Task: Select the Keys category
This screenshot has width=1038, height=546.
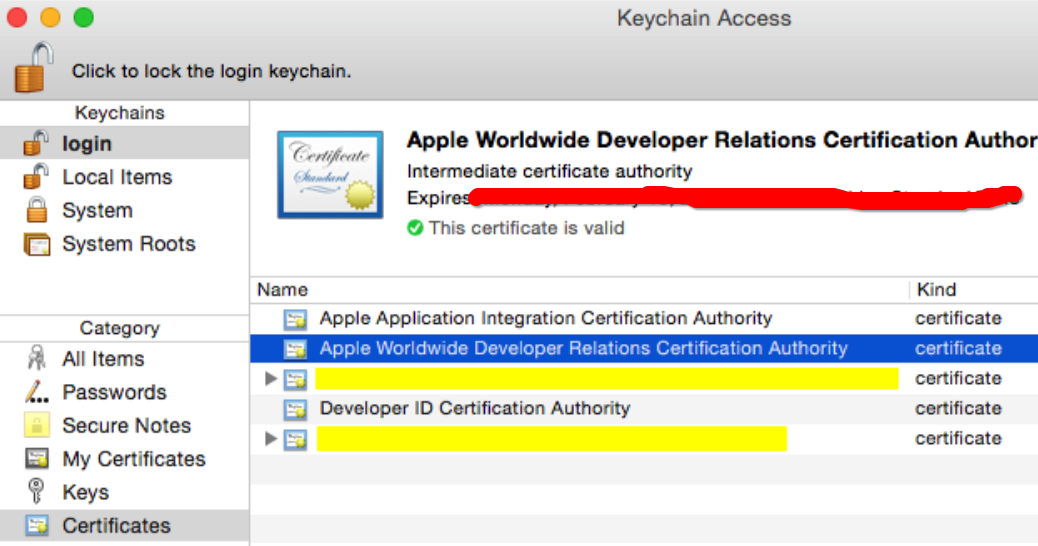Action: pyautogui.click(x=85, y=492)
